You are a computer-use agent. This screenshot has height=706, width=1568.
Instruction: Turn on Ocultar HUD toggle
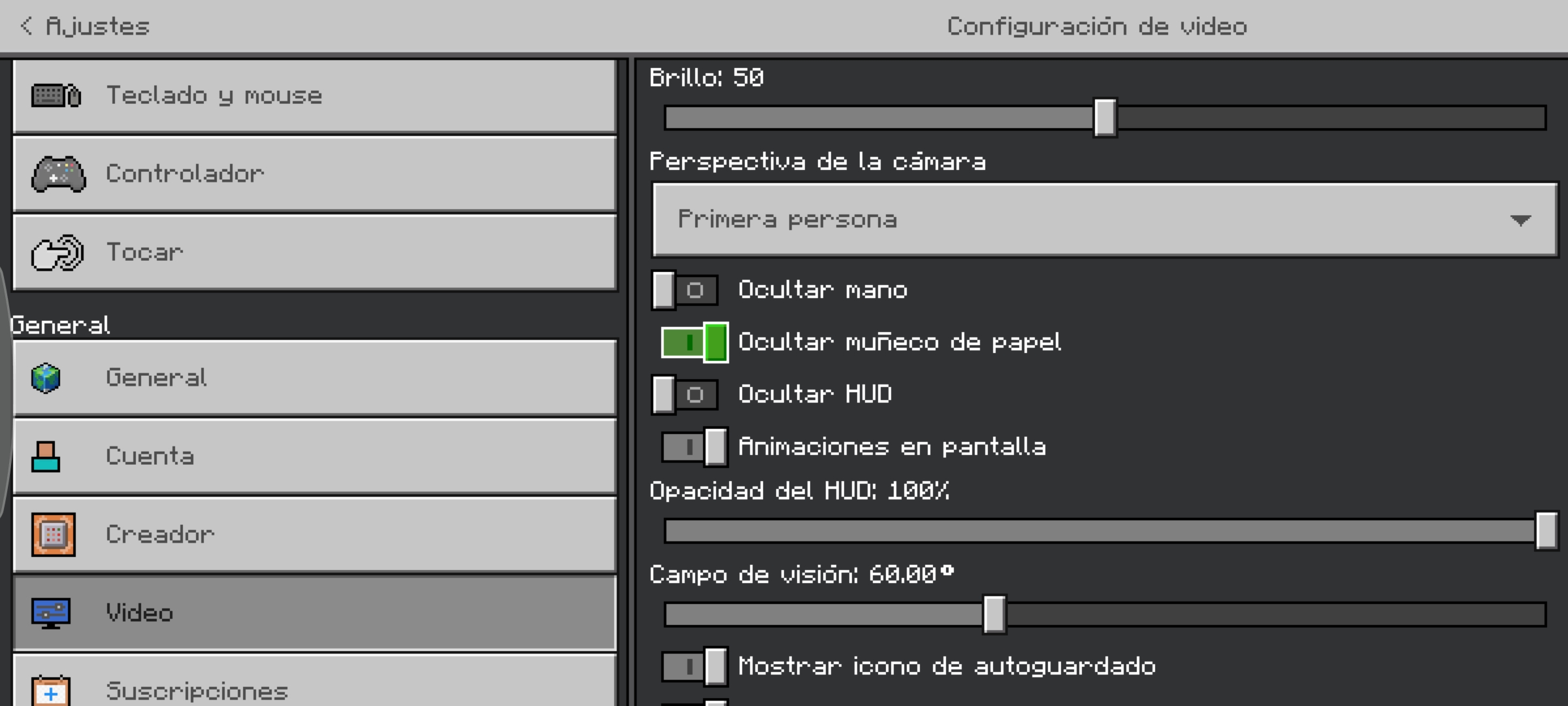[x=685, y=394]
